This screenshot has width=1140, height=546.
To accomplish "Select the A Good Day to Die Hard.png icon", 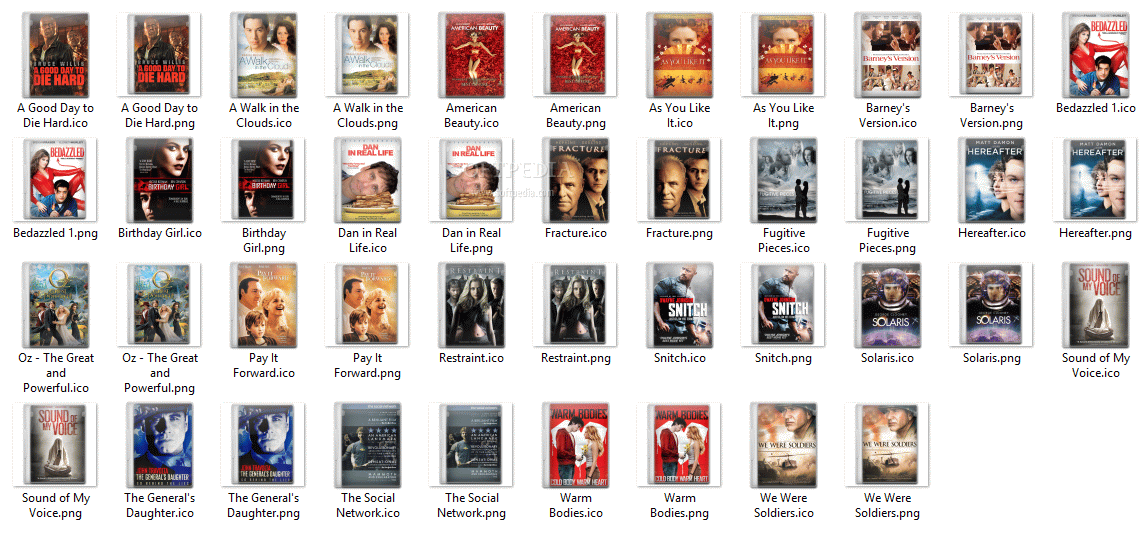I will coord(160,55).
